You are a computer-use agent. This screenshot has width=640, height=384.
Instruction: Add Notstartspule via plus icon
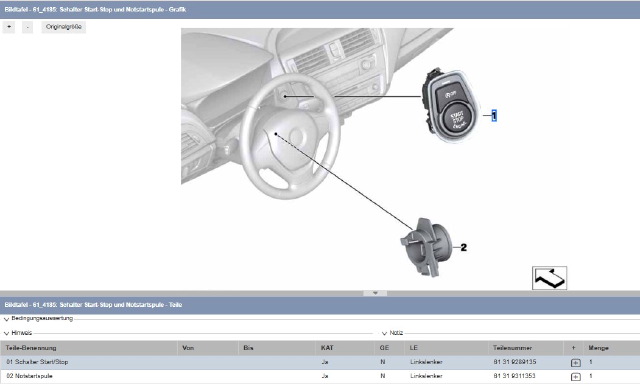click(x=576, y=377)
